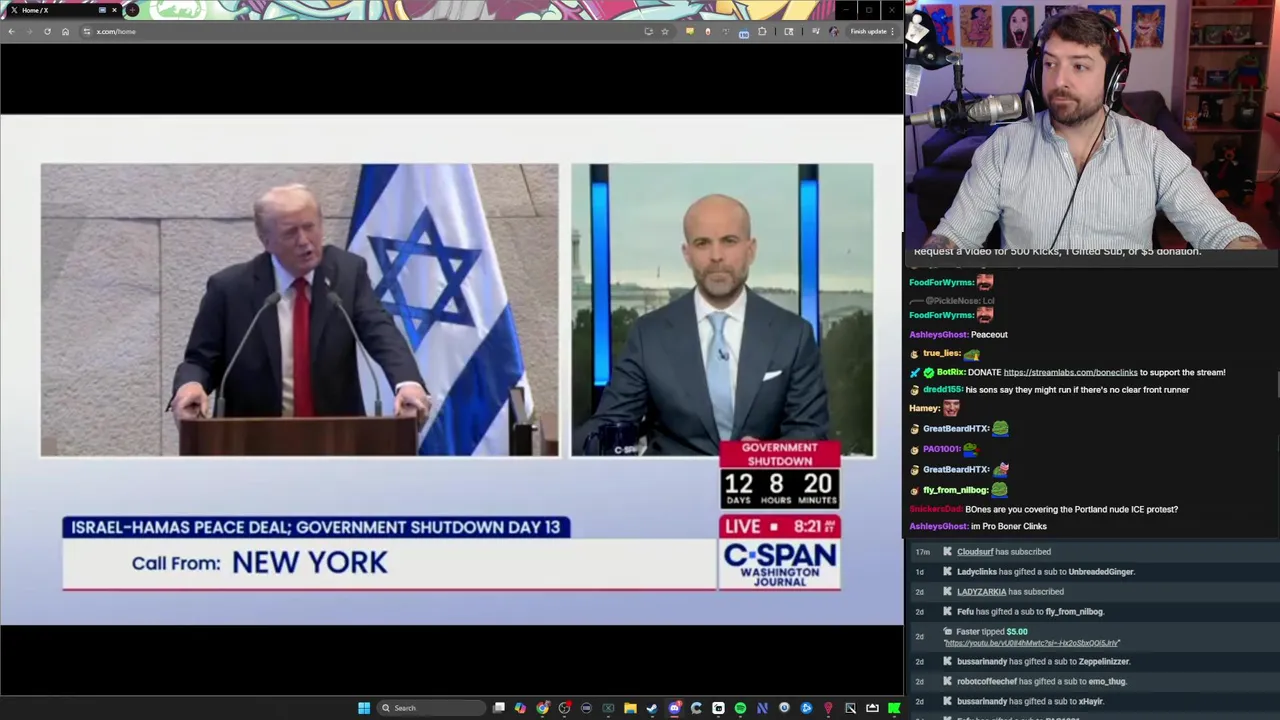Bookmark this page with the star icon
The height and width of the screenshot is (720, 1280).
pos(665,31)
